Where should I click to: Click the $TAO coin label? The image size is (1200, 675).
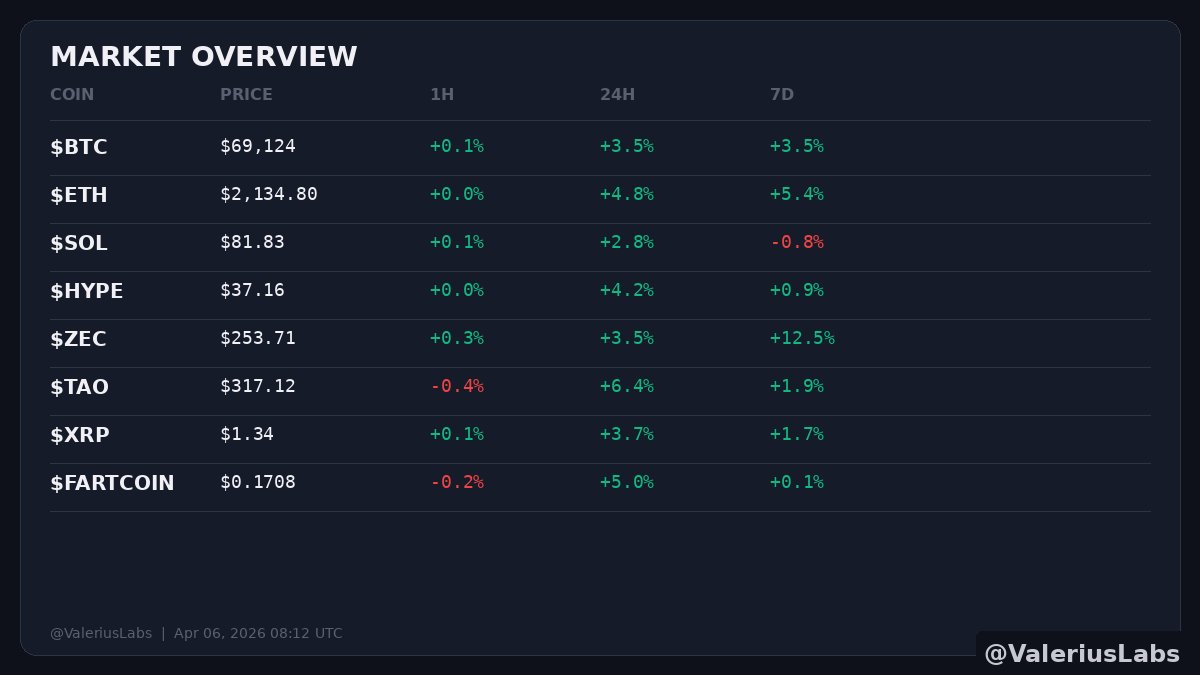pos(79,387)
